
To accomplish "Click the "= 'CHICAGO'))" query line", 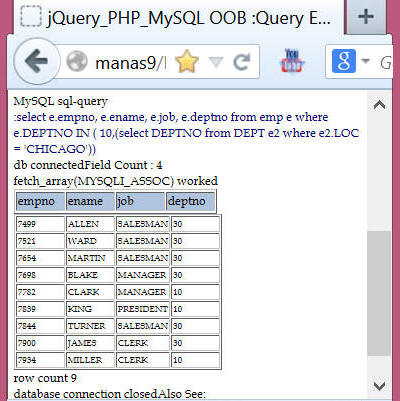I will coord(55,149).
